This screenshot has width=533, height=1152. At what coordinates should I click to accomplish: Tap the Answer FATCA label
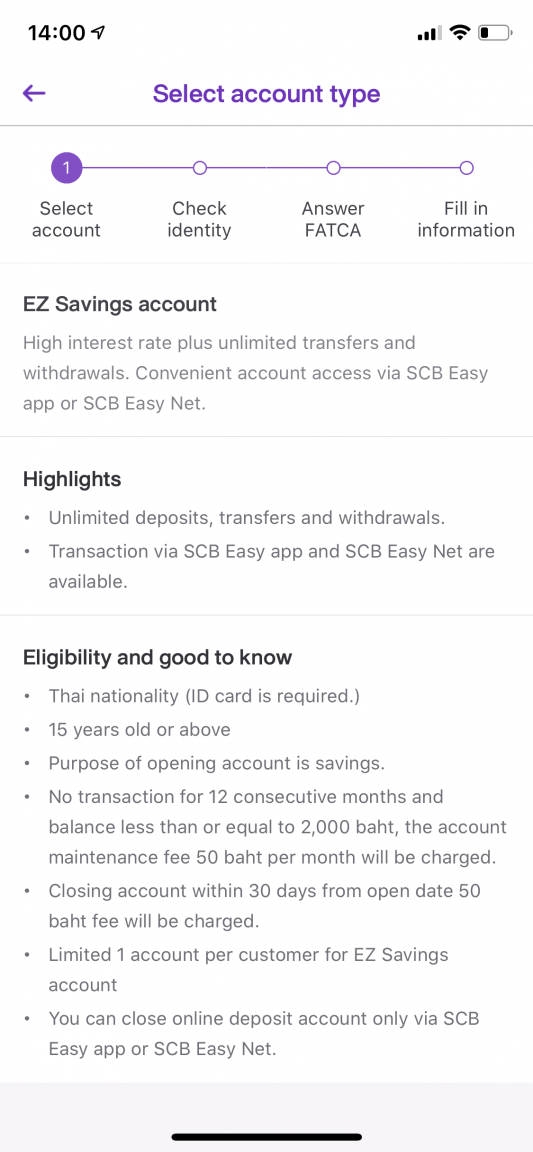333,219
